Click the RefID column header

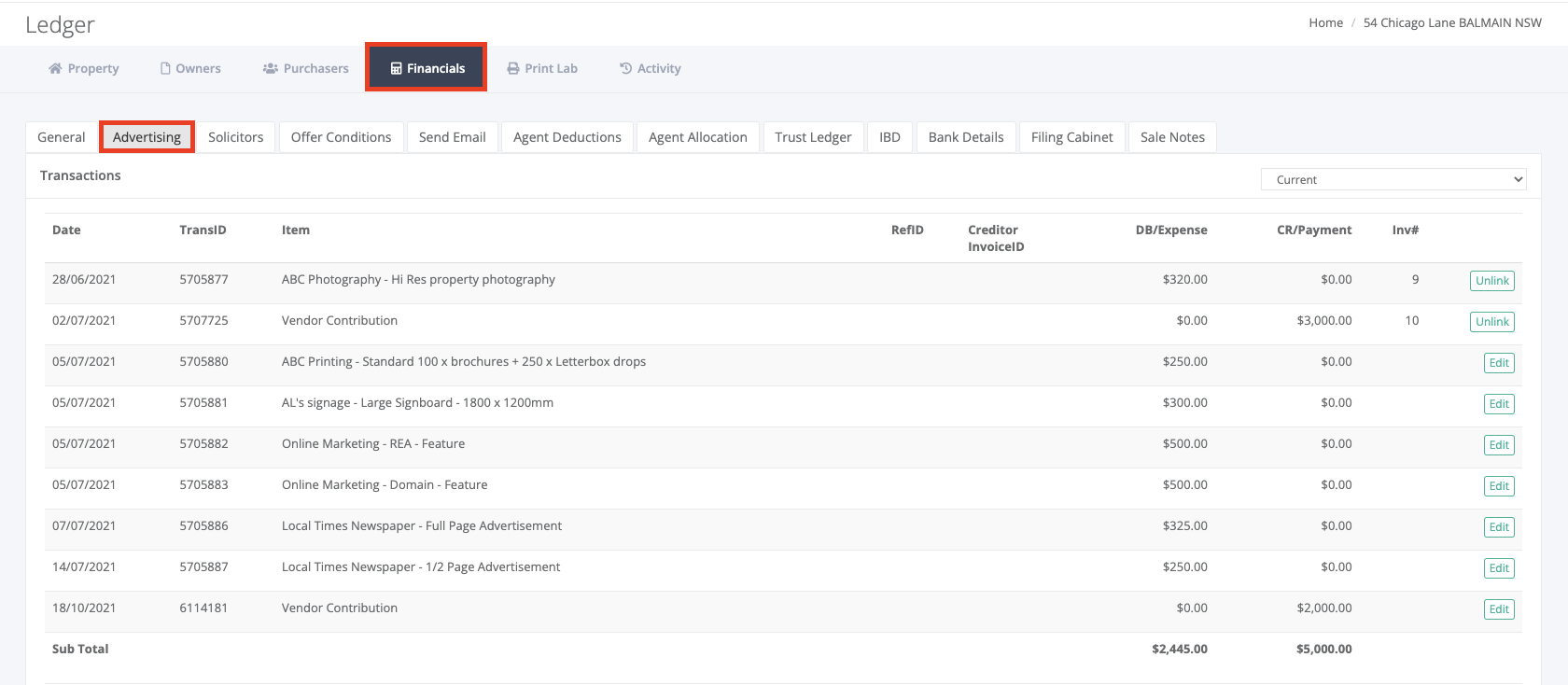coord(907,230)
